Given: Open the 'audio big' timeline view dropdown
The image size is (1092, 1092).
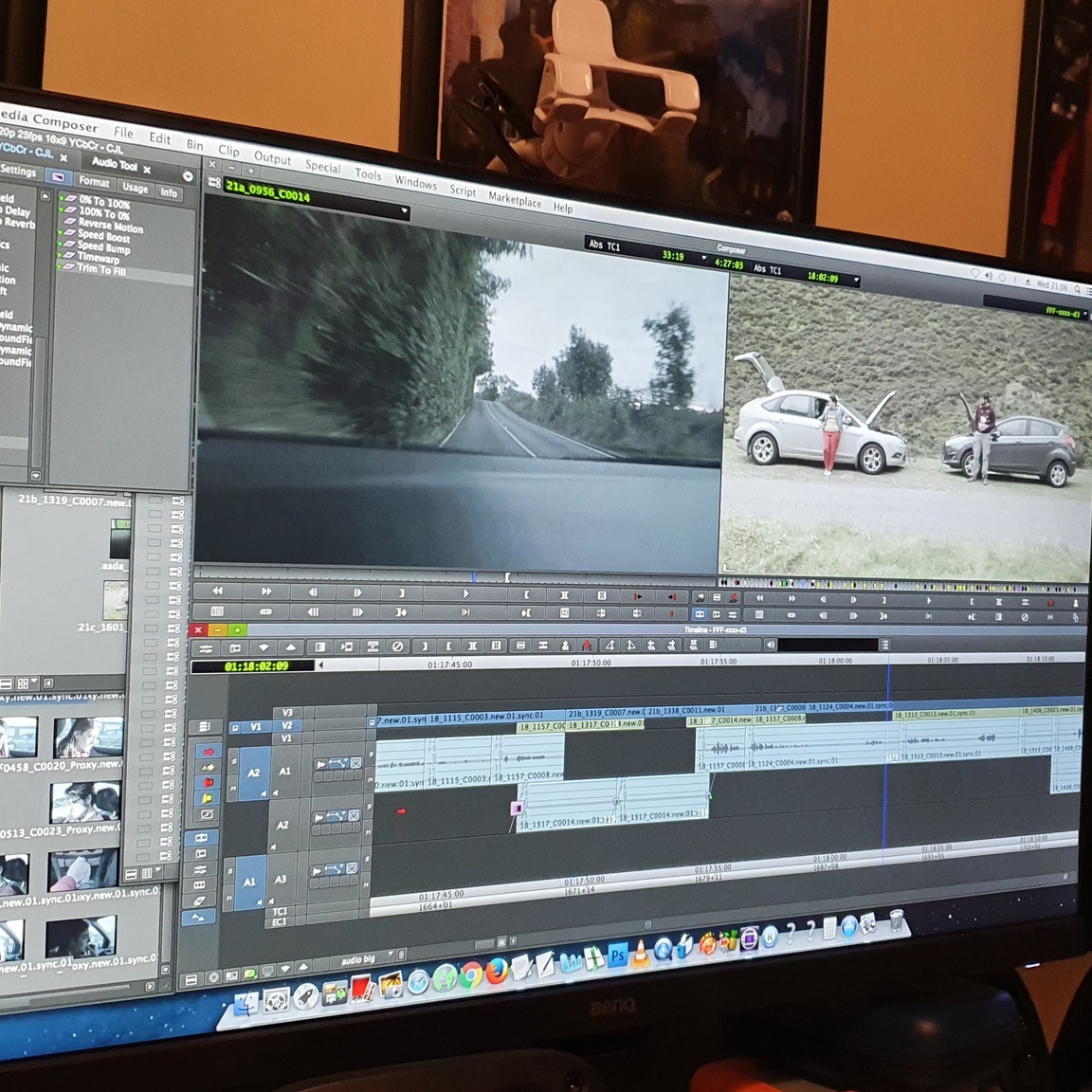Looking at the screenshot, I should tap(390, 955).
